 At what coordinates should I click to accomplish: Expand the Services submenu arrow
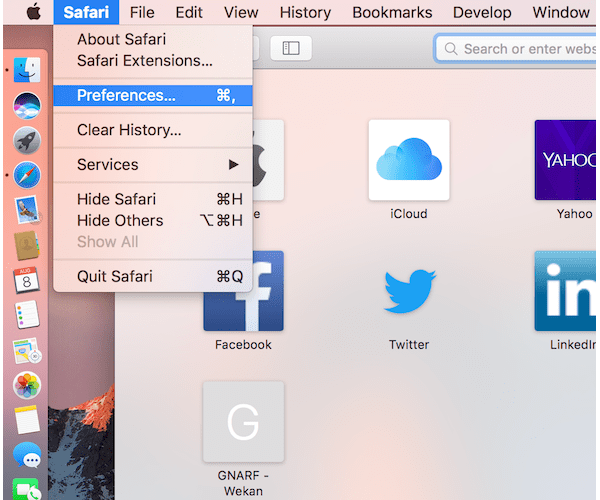pyautogui.click(x=233, y=165)
